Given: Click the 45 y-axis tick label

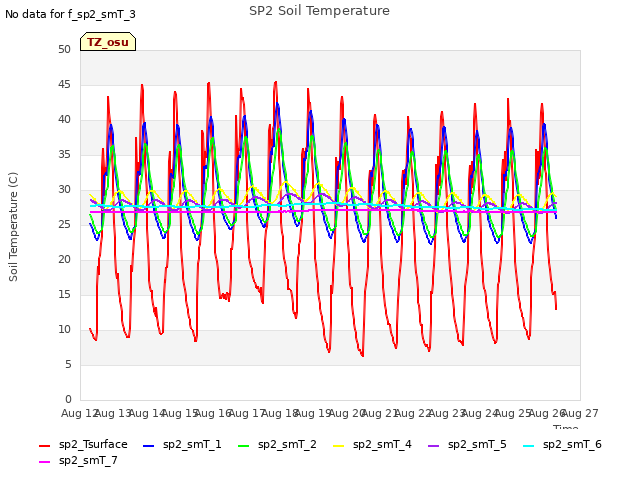Looking at the screenshot, I should [64, 84].
